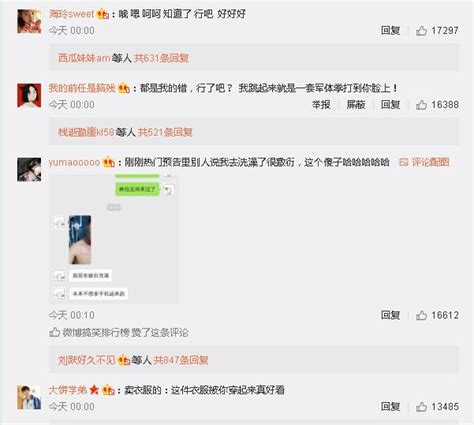Reply to 海玲sweet's comment
The height and width of the screenshot is (425, 474).
pyautogui.click(x=390, y=31)
